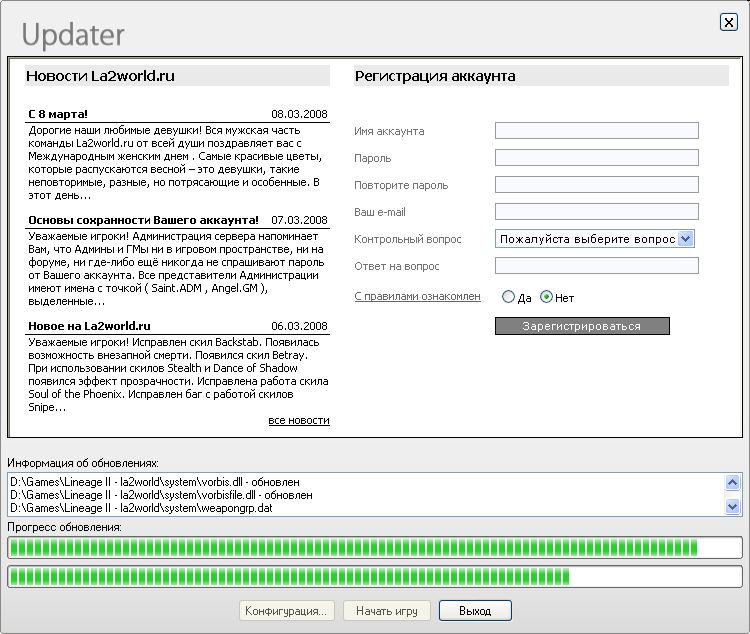Click the date "06.03.2008"
750x634 pixels.
299,326
